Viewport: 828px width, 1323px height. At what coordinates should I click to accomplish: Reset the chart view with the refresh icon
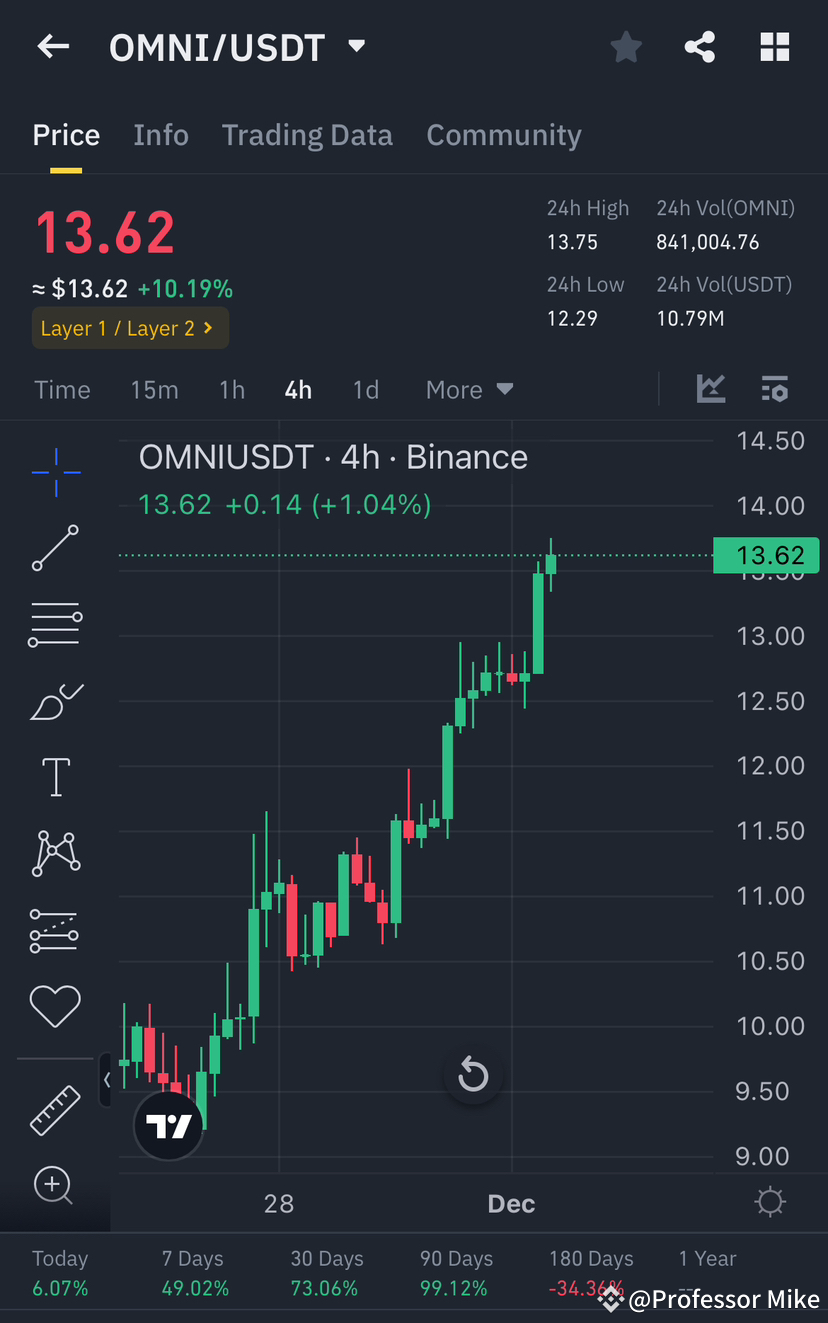pyautogui.click(x=472, y=1074)
